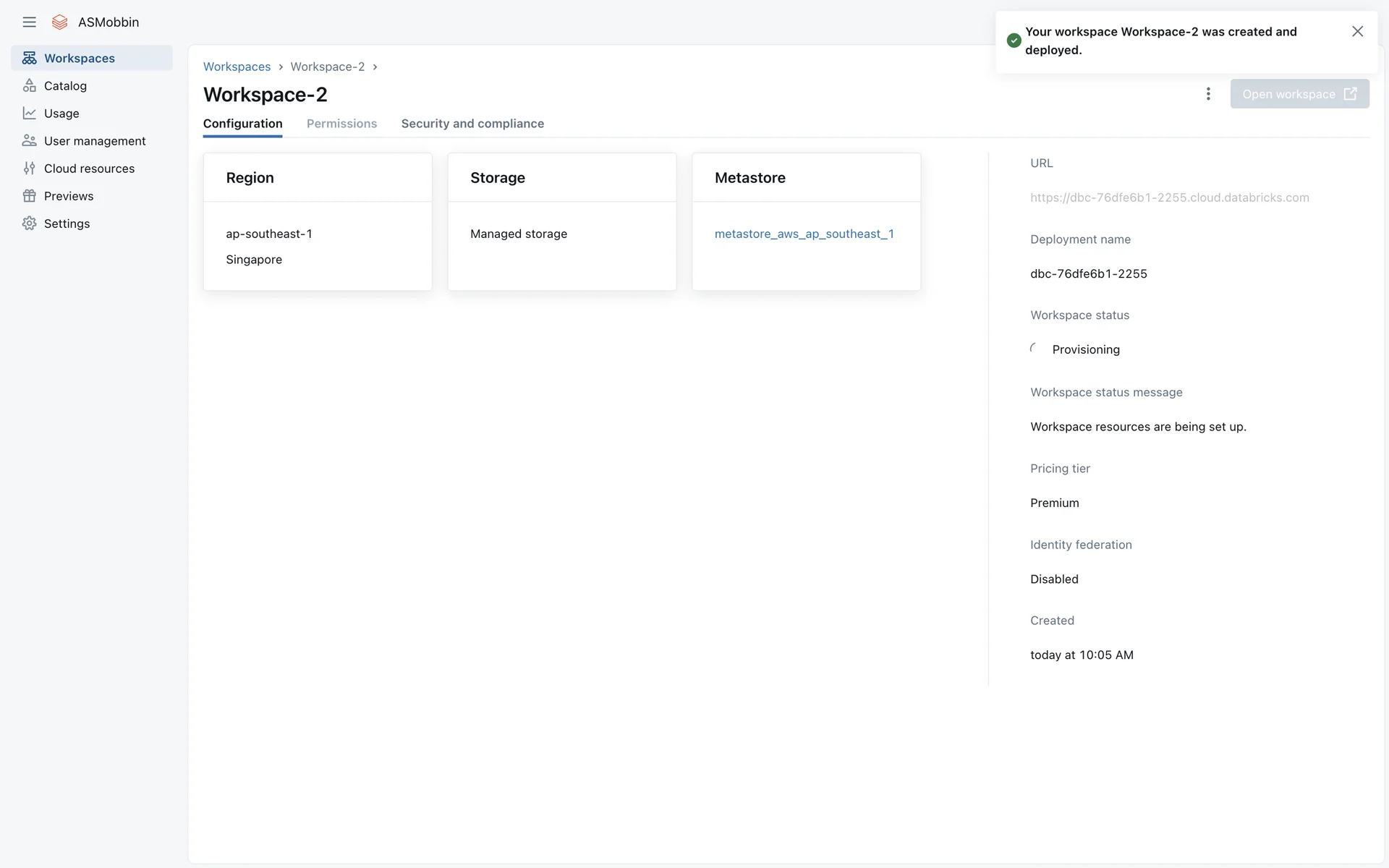Open the three-dot kebab menu
Viewport: 1389px width, 868px height.
[1207, 94]
